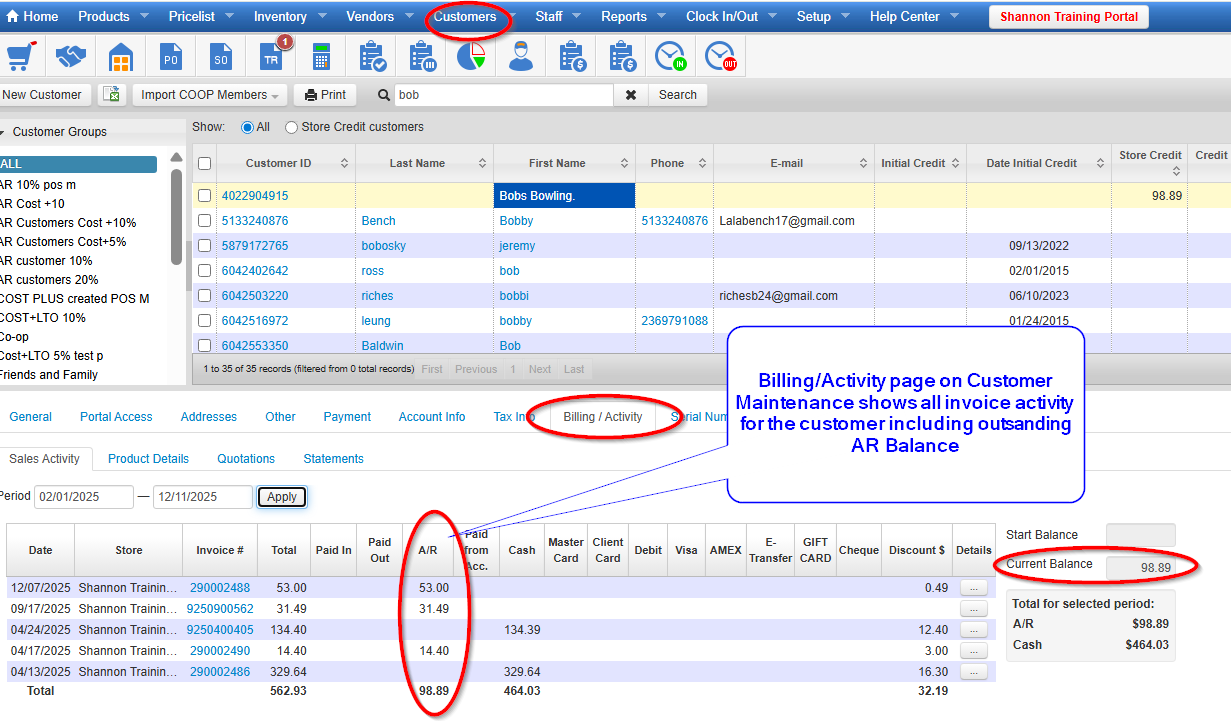Switch to the General tab

pyautogui.click(x=31, y=417)
